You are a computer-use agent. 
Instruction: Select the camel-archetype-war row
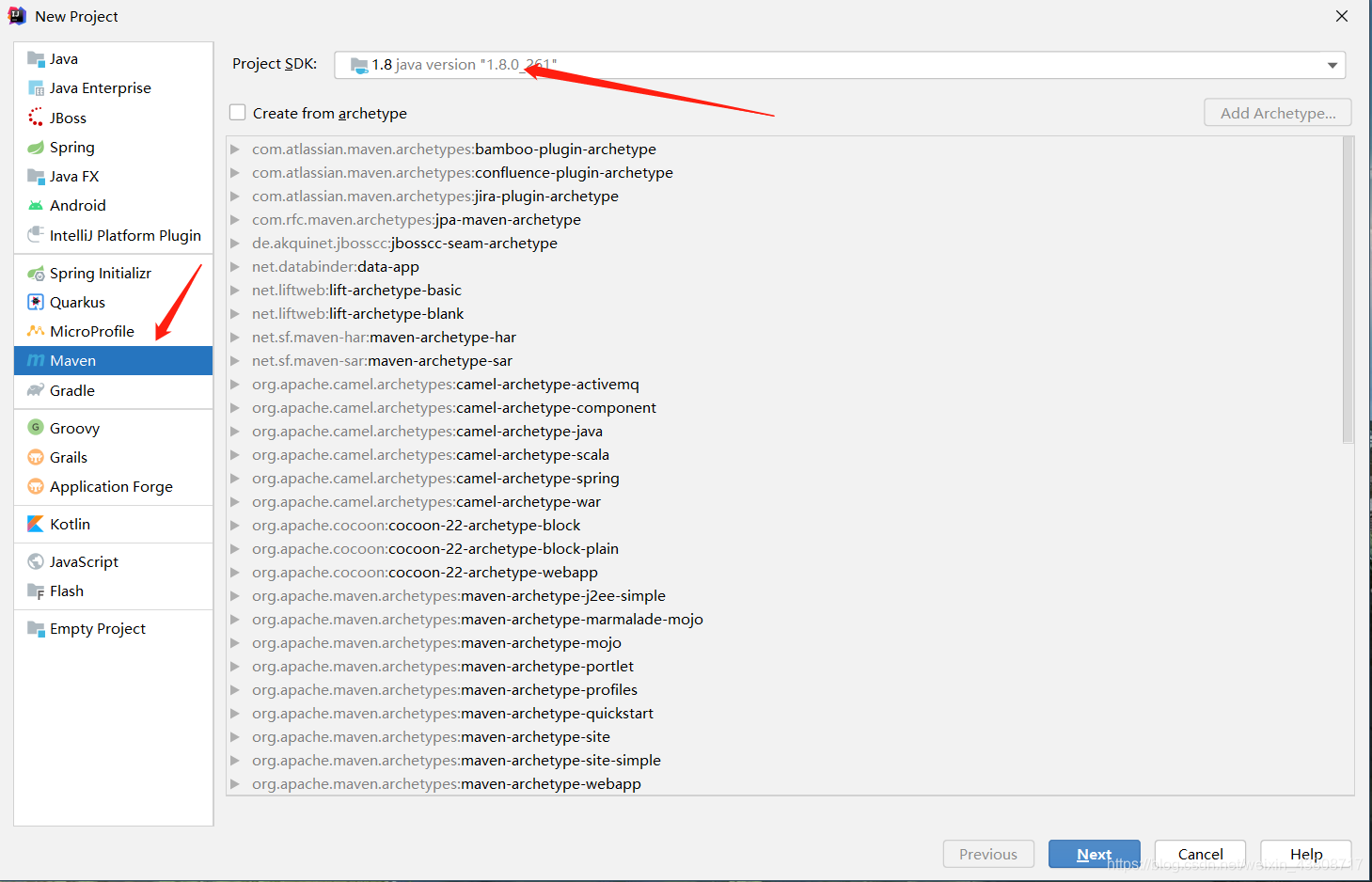coord(784,502)
